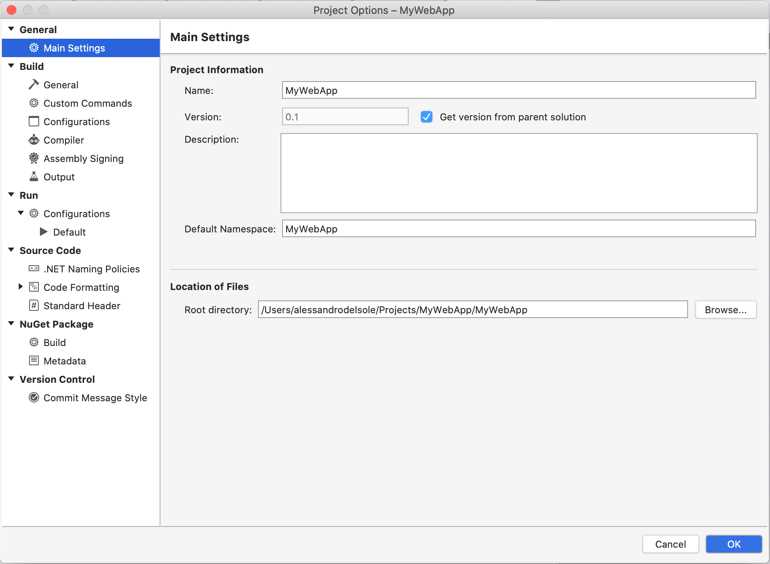Click into the Description text area
This screenshot has width=770, height=564.
click(519, 173)
